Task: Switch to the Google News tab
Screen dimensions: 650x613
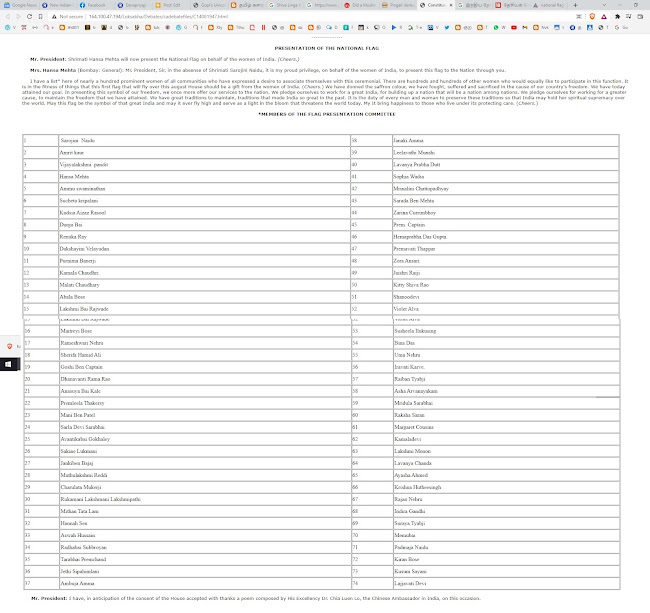Action: click(x=21, y=5)
